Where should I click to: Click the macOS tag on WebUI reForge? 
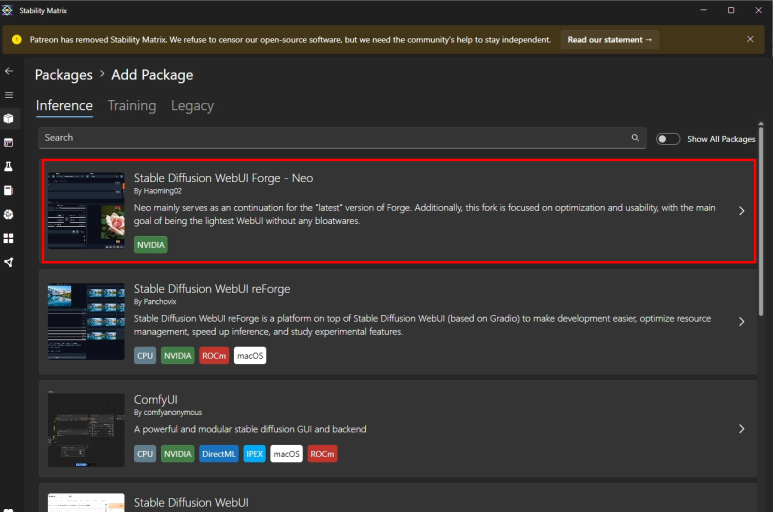tap(250, 356)
